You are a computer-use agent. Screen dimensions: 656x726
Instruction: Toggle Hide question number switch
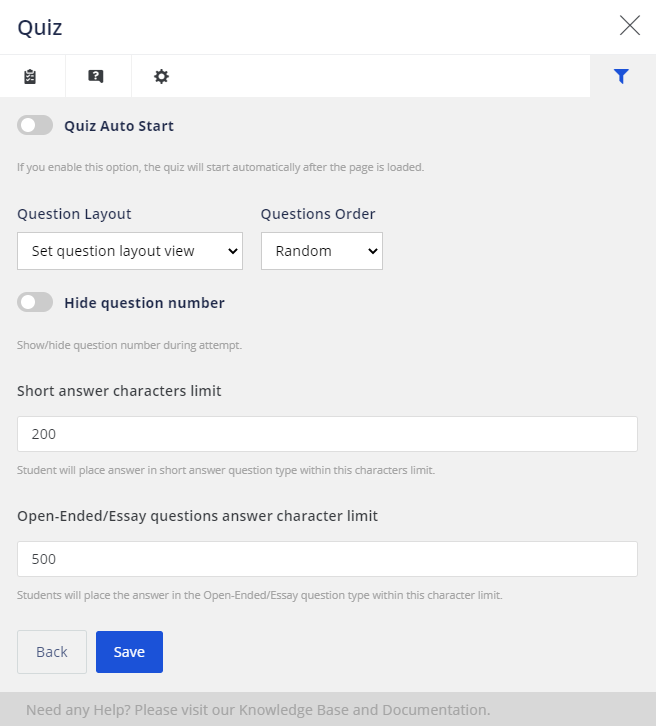coord(35,302)
